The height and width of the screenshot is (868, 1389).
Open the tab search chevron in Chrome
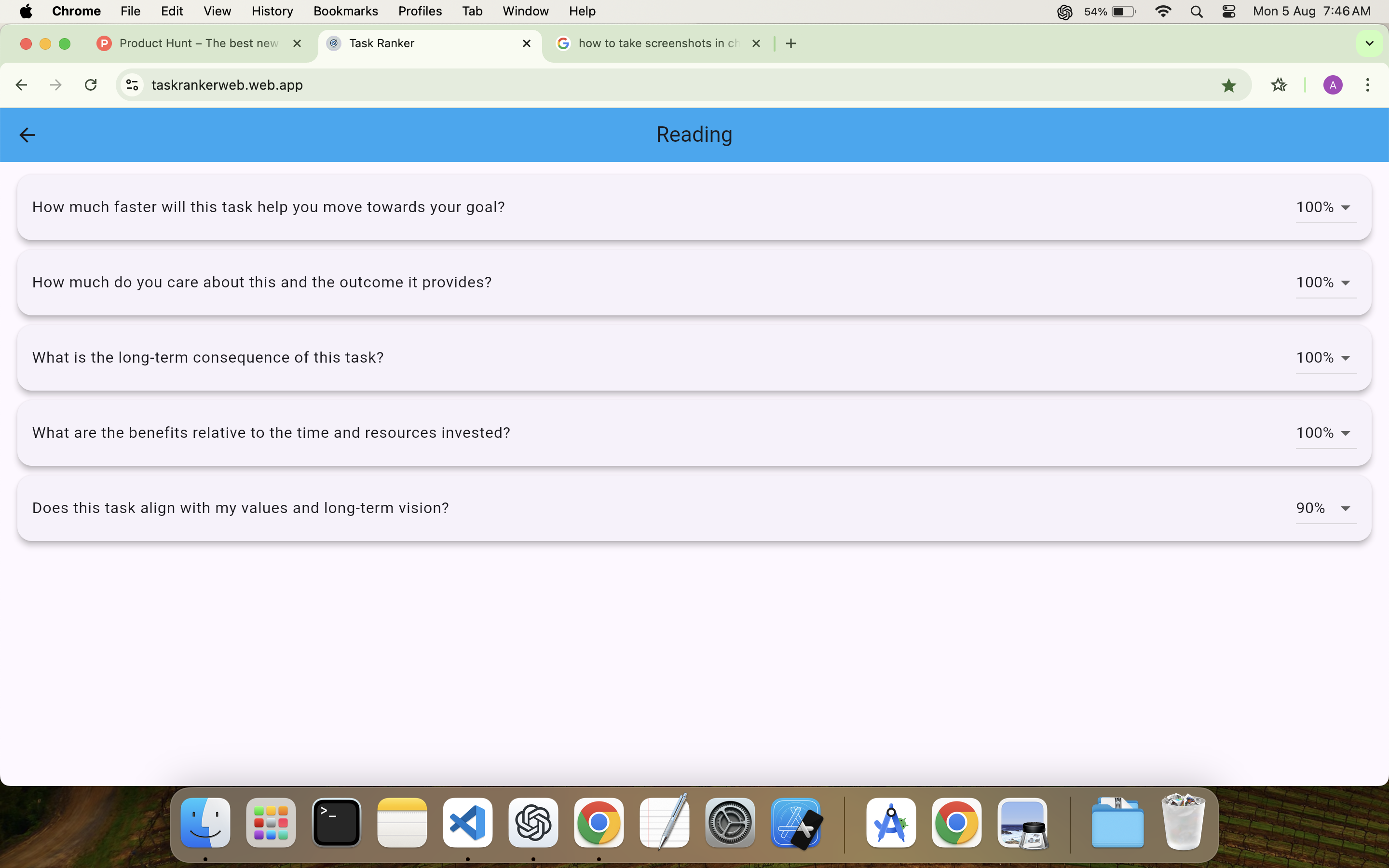tap(1370, 43)
